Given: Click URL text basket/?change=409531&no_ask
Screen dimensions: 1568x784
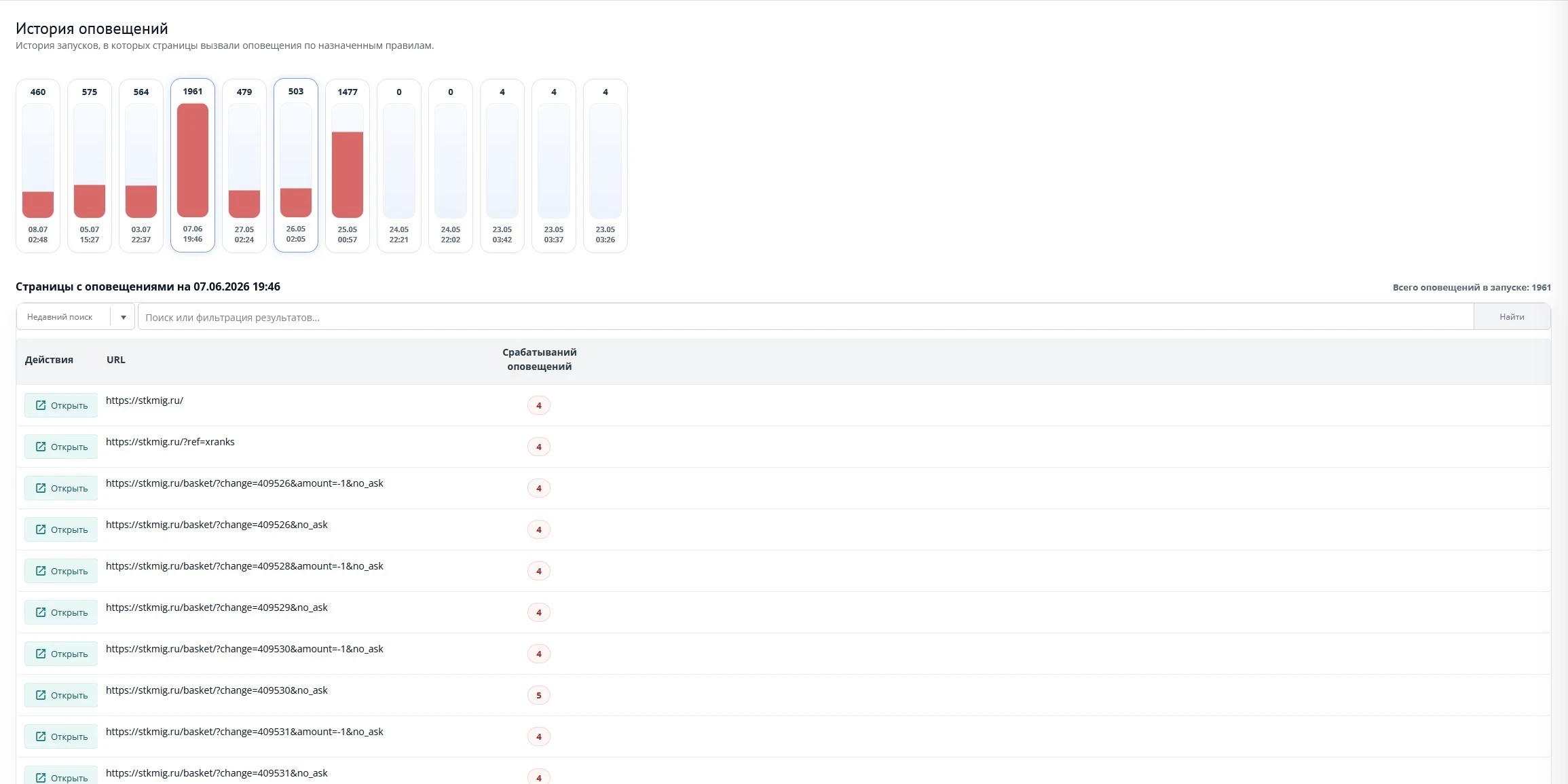Looking at the screenshot, I should 217,773.
